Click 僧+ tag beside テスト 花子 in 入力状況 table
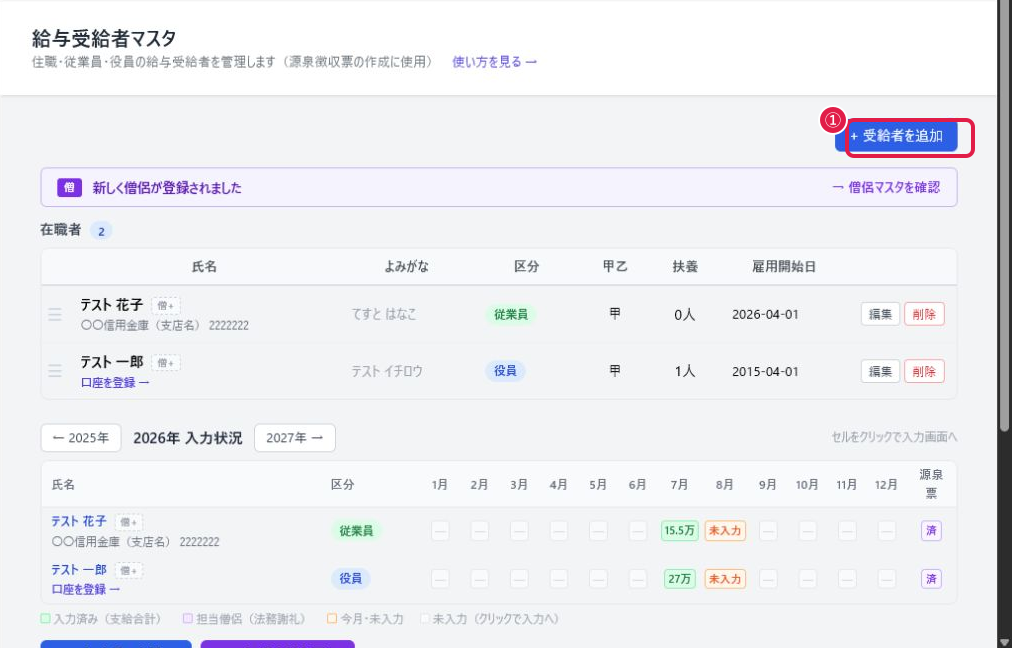 (x=129, y=522)
